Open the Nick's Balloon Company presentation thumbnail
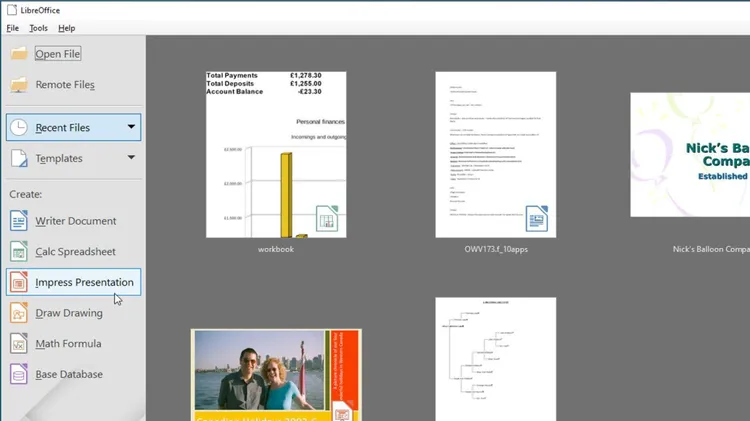This screenshot has width=750, height=421. [x=690, y=155]
